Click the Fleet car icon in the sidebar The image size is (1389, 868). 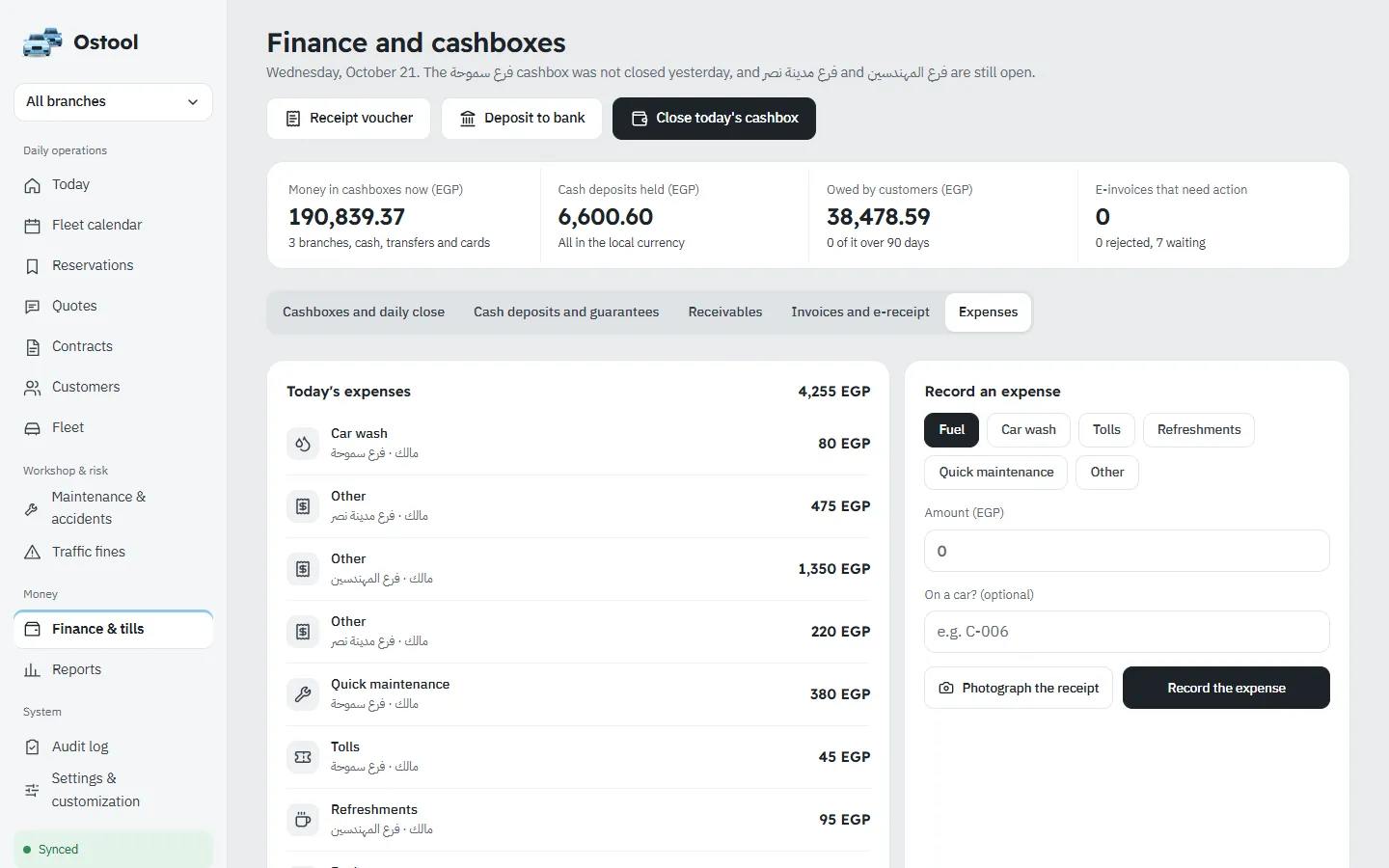[33, 428]
